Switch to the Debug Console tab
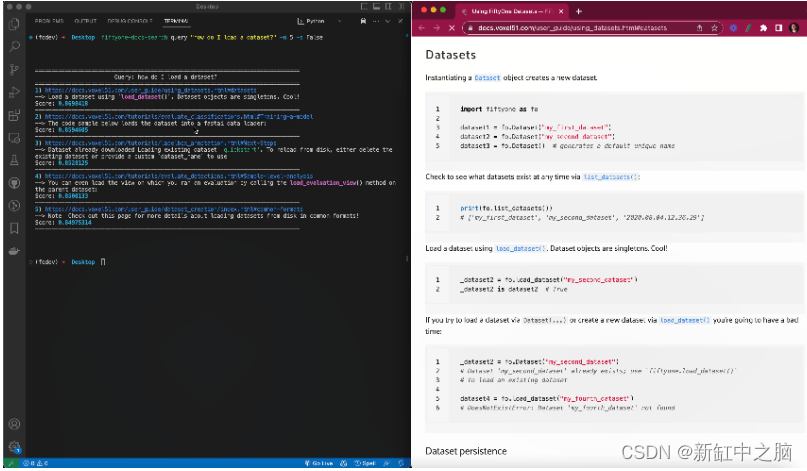 point(130,21)
